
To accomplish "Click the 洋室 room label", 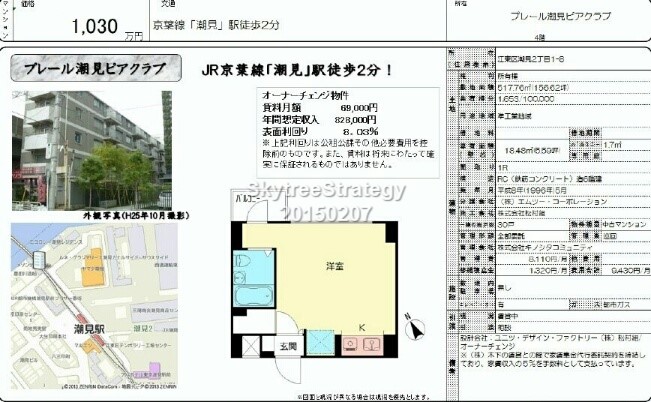I will 335,266.
